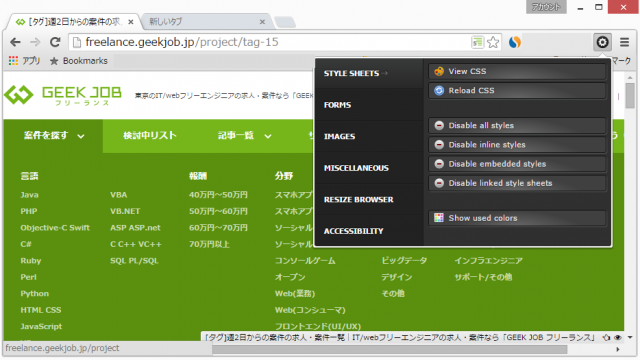Click the icon left of the eye in status strip
Viewport: 640px width, 360px height.
tap(606, 338)
